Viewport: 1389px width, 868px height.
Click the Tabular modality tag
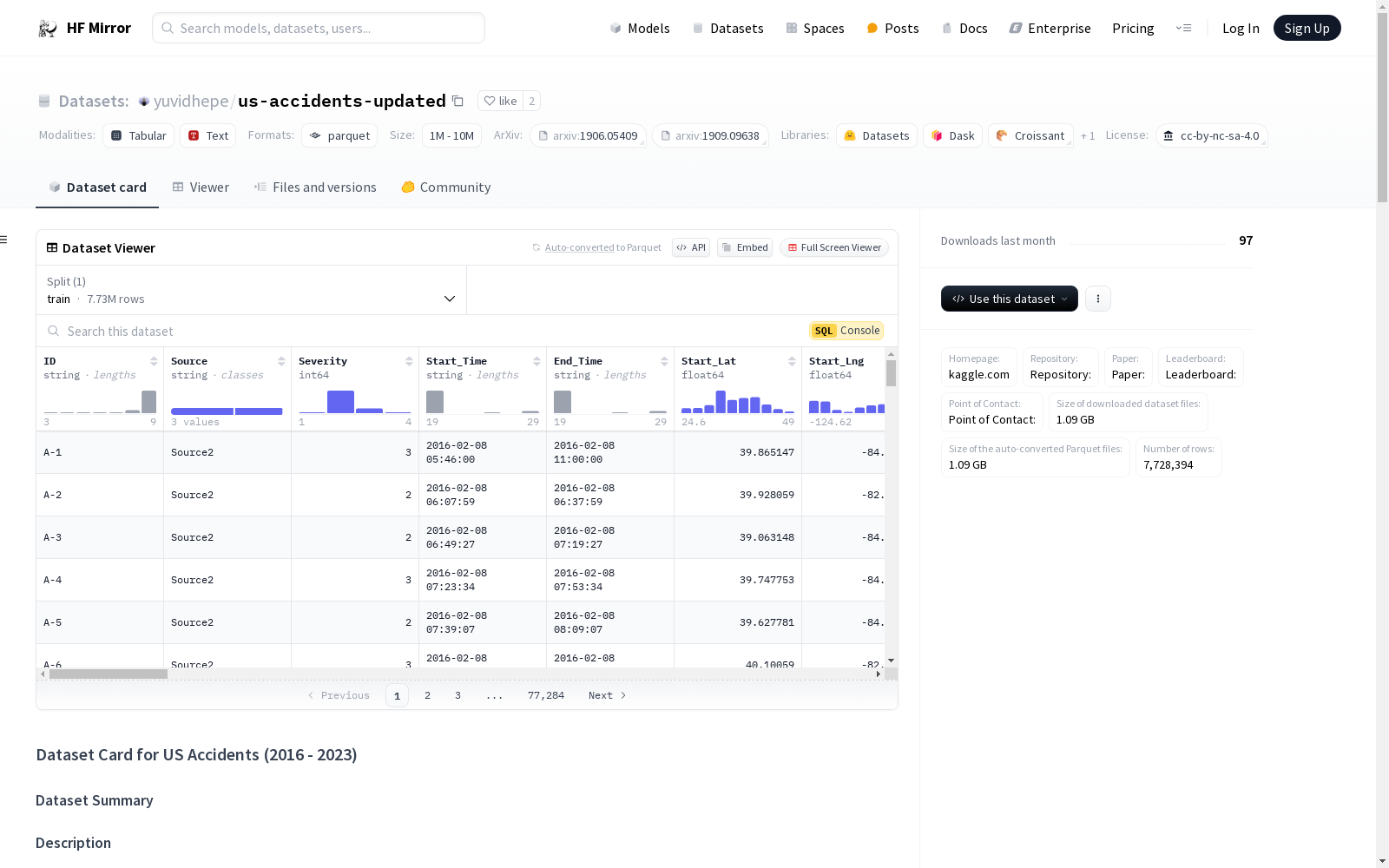(138, 135)
